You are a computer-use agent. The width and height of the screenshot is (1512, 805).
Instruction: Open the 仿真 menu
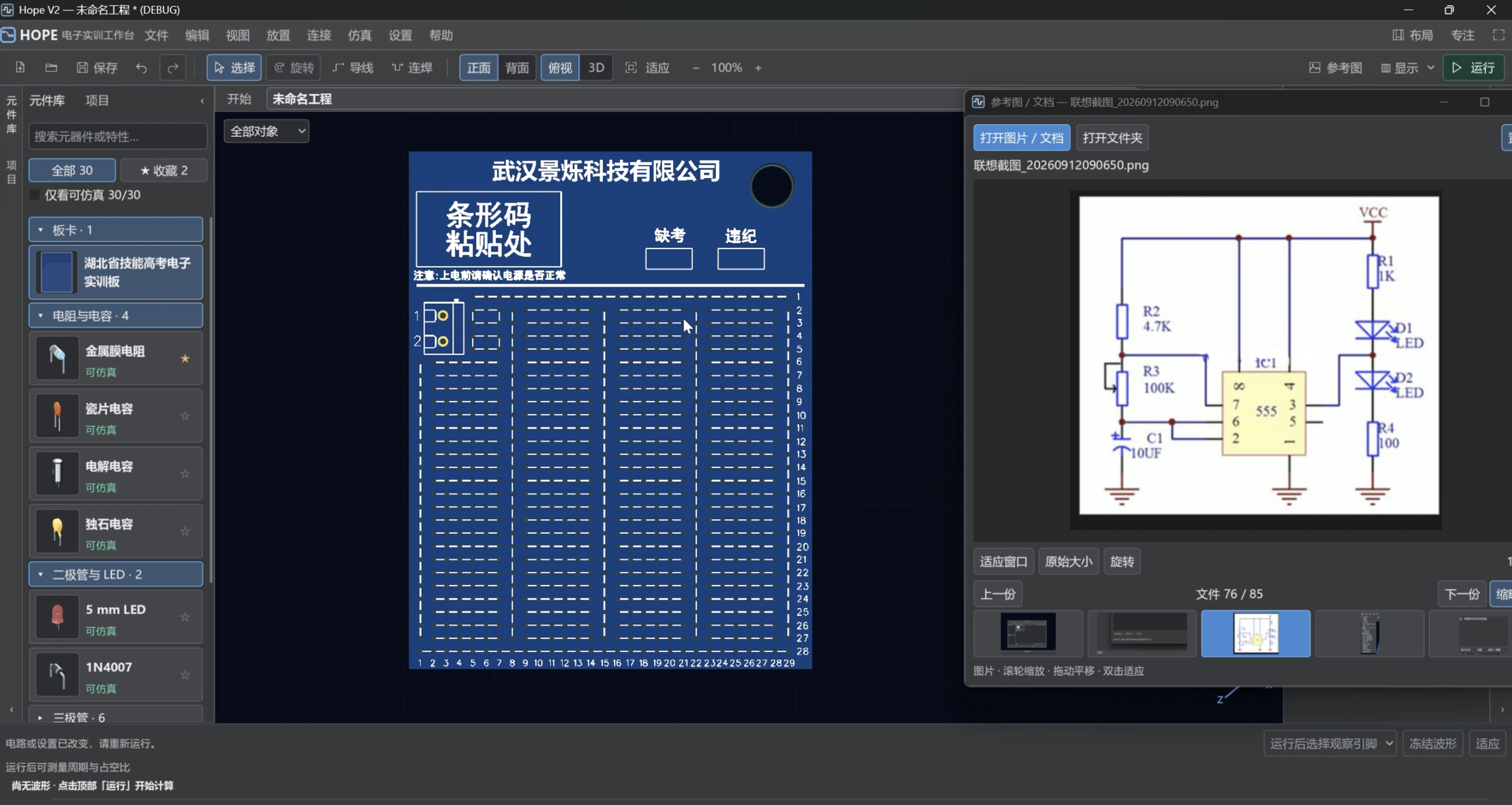(x=359, y=35)
